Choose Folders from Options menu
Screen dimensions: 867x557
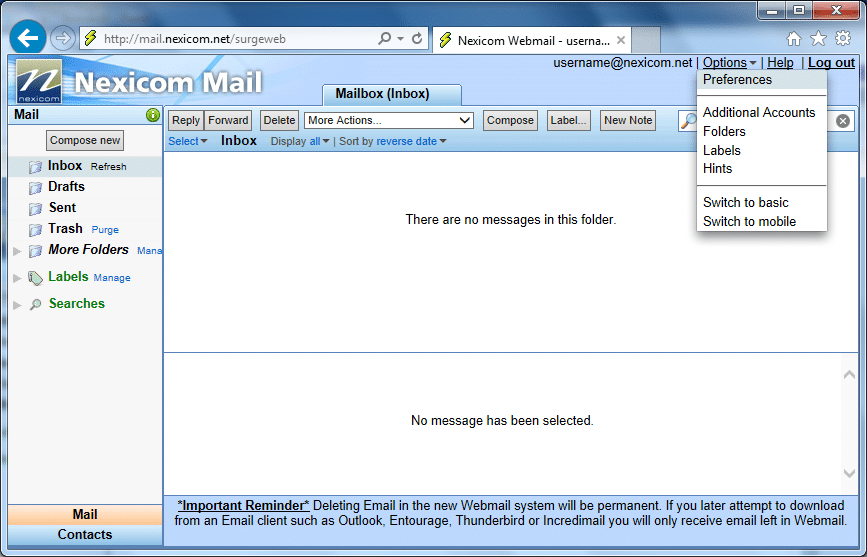pyautogui.click(x=761, y=131)
